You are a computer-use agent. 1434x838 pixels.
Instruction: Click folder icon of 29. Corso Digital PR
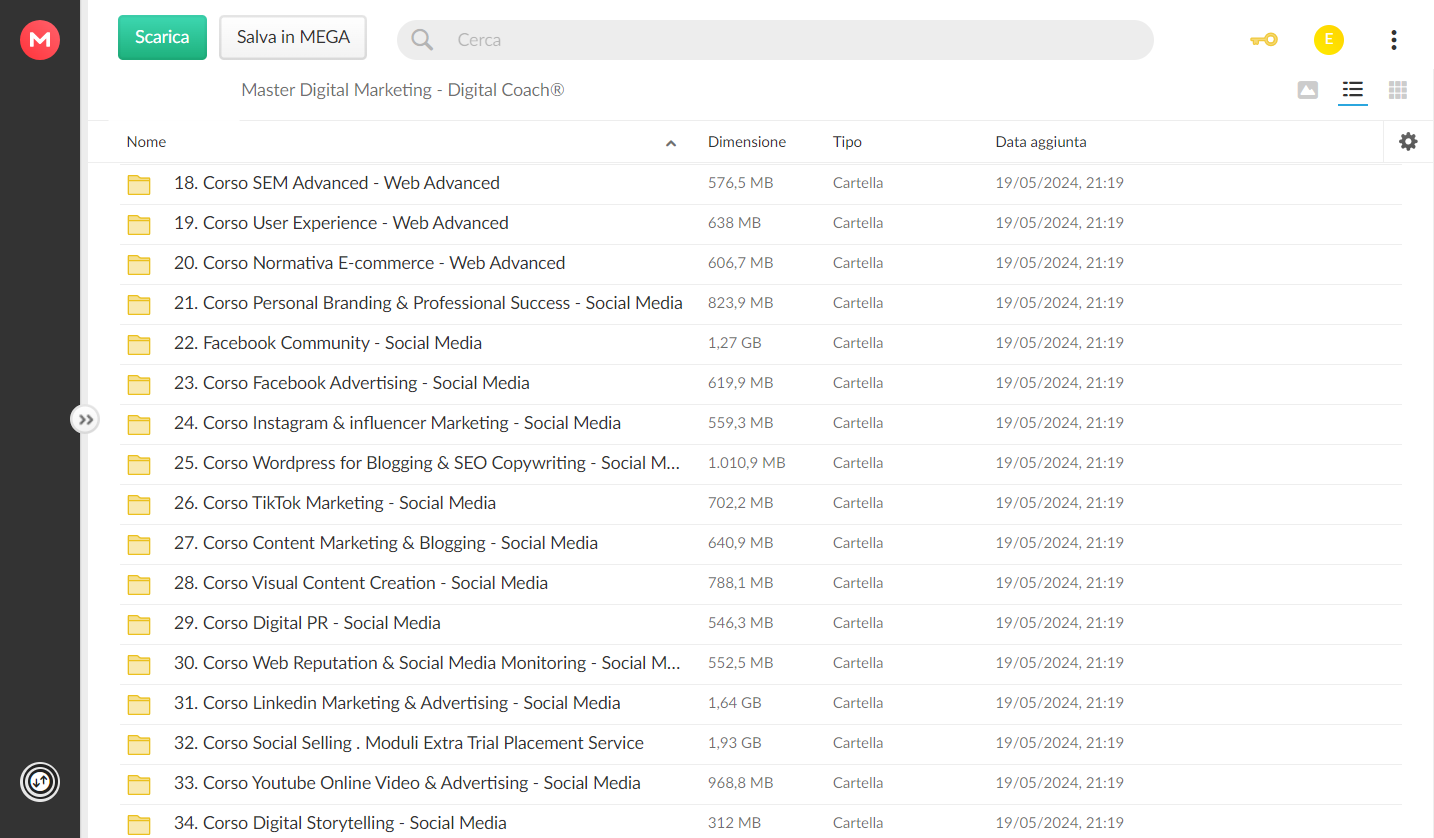139,624
